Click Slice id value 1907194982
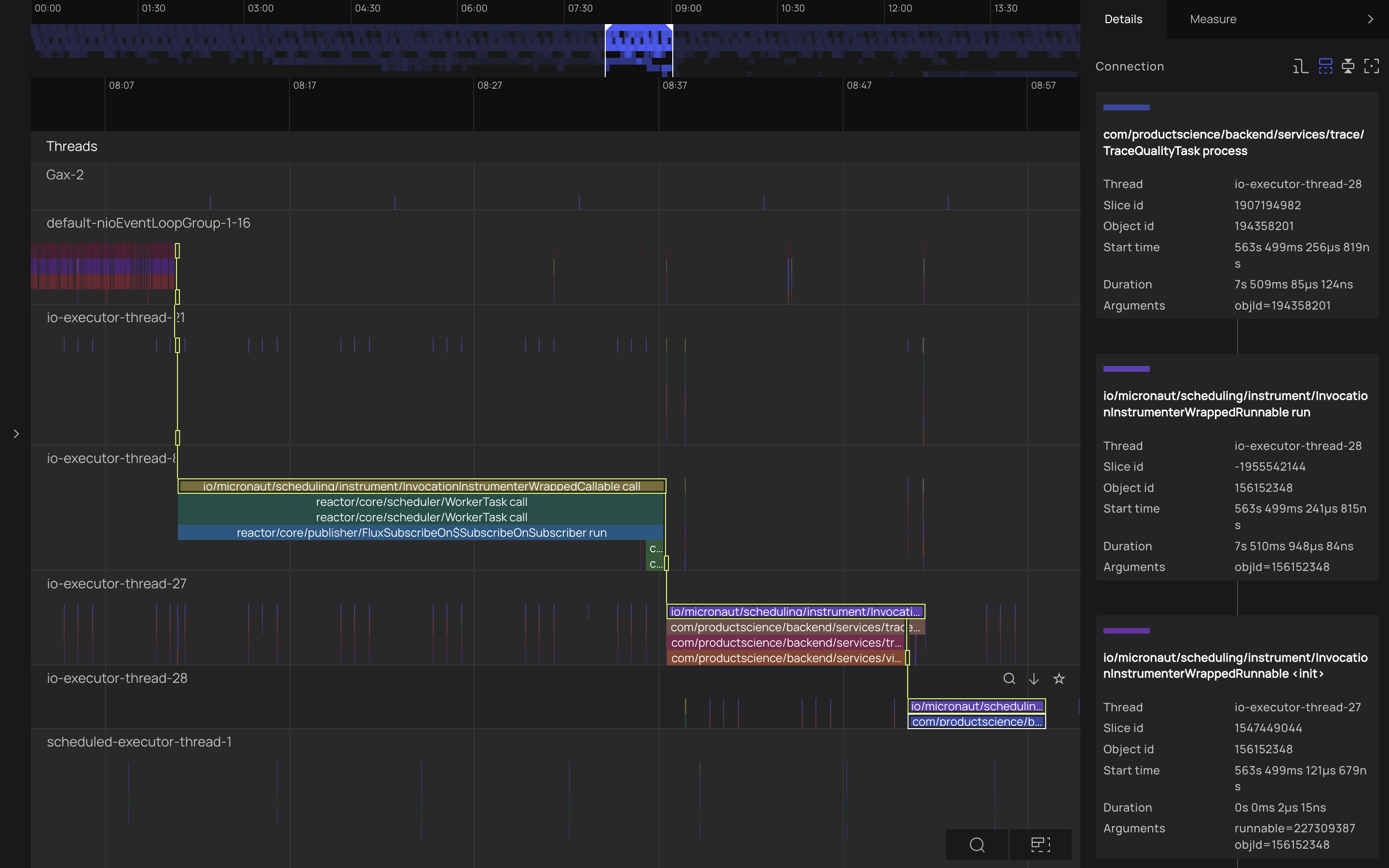The height and width of the screenshot is (868, 1389). (1267, 205)
